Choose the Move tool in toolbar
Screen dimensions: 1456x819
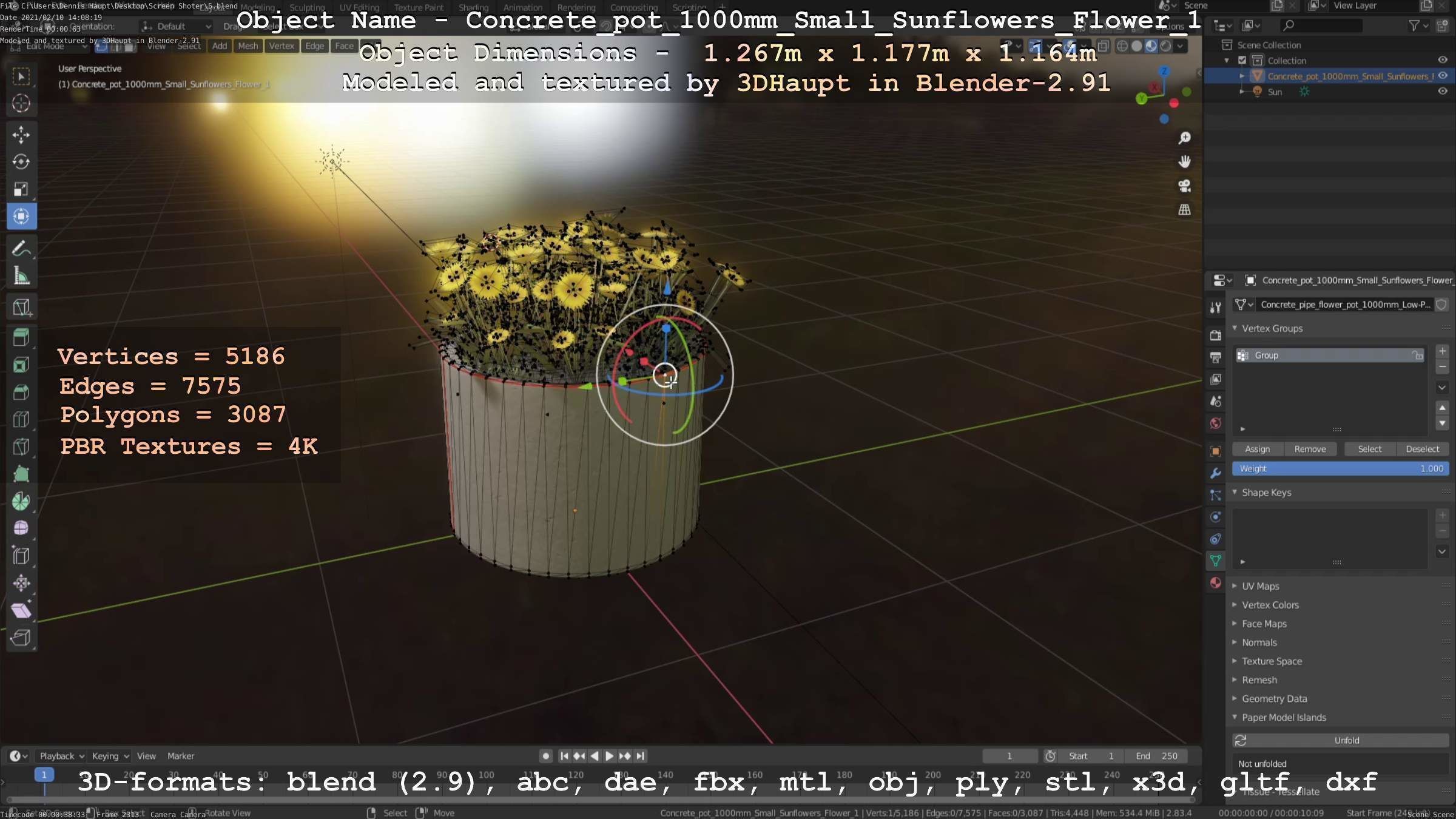pos(21,135)
